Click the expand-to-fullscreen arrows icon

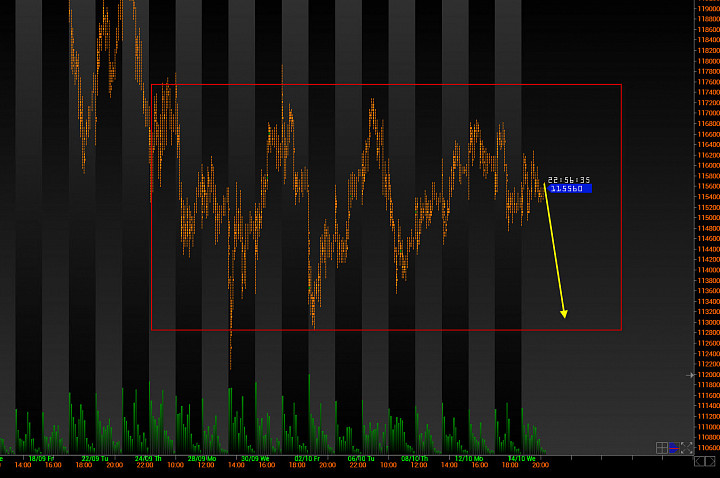click(686, 448)
